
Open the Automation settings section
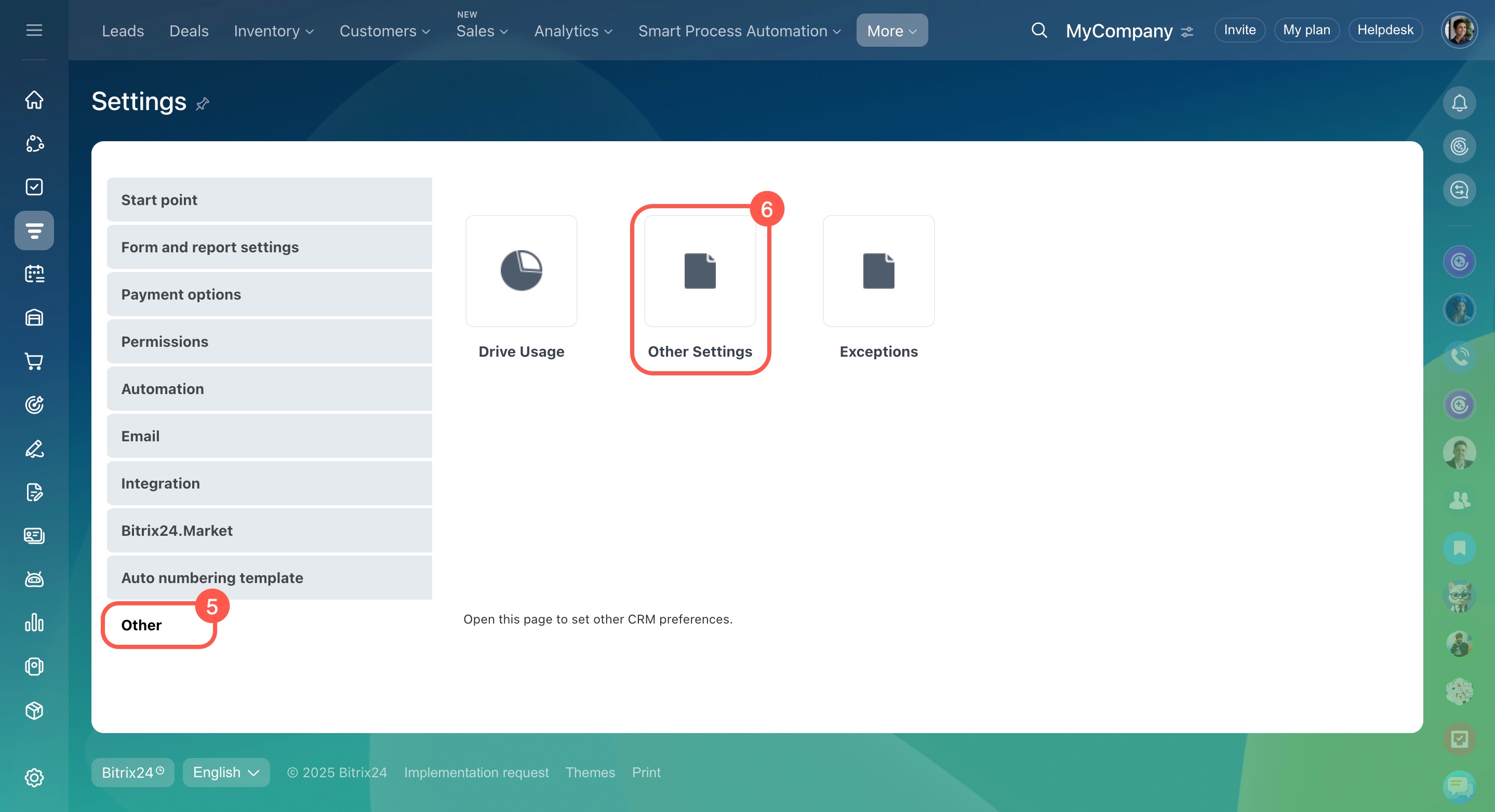[x=269, y=388]
